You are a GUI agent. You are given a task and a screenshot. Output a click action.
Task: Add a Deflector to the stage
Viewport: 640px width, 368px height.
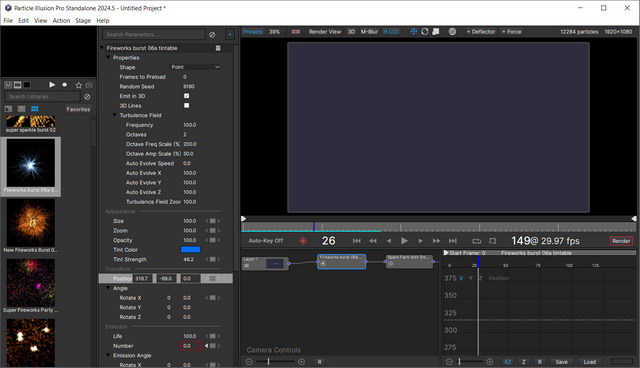[481, 31]
